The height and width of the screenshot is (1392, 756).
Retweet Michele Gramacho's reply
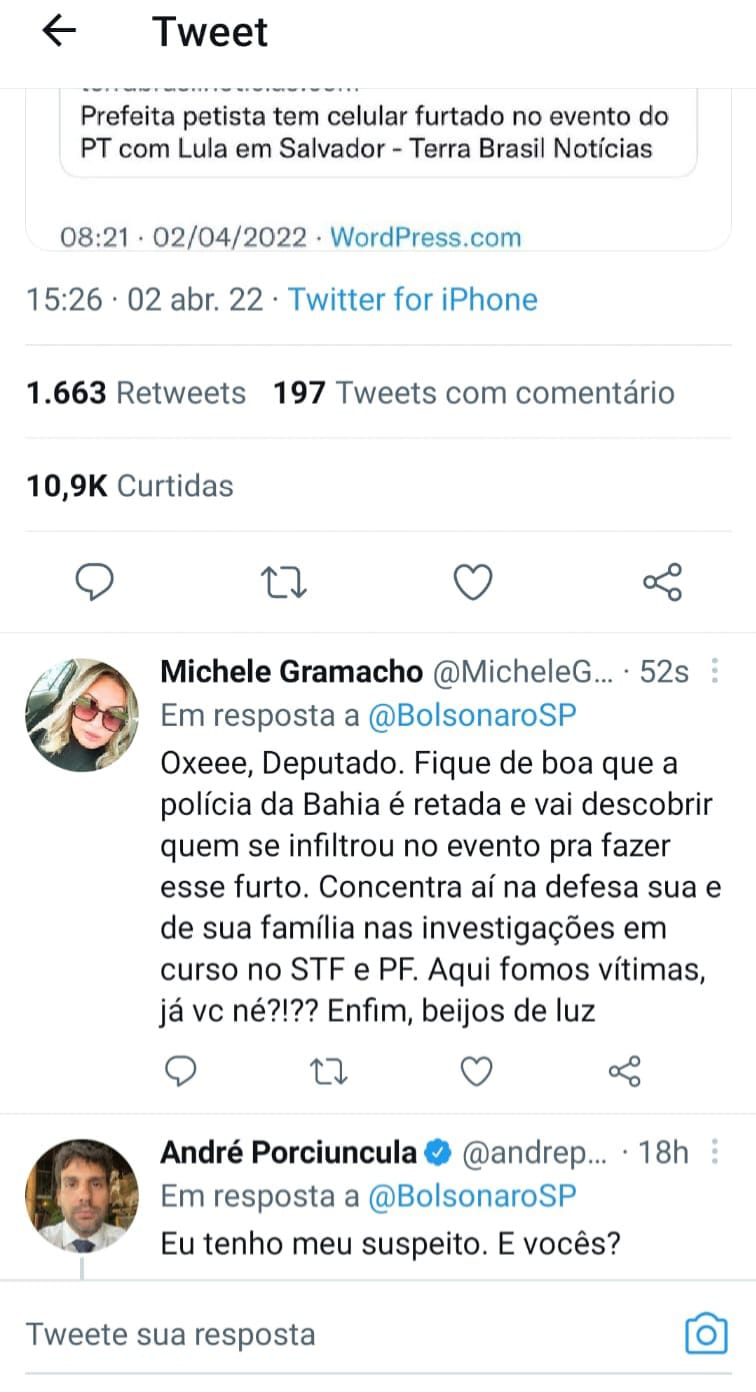(x=328, y=1072)
